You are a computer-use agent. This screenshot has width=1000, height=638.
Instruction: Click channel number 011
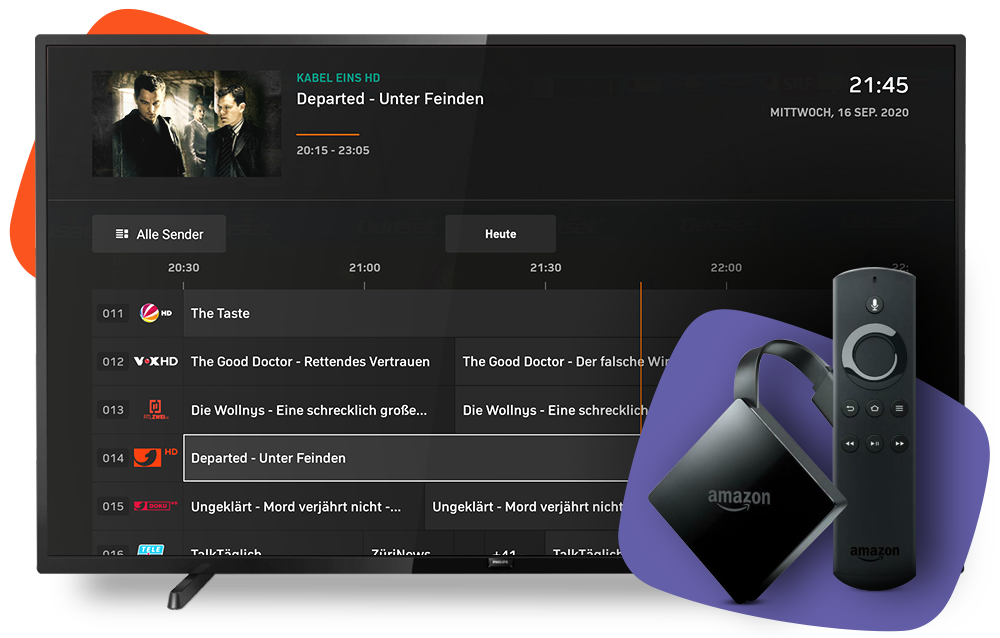pos(113,313)
